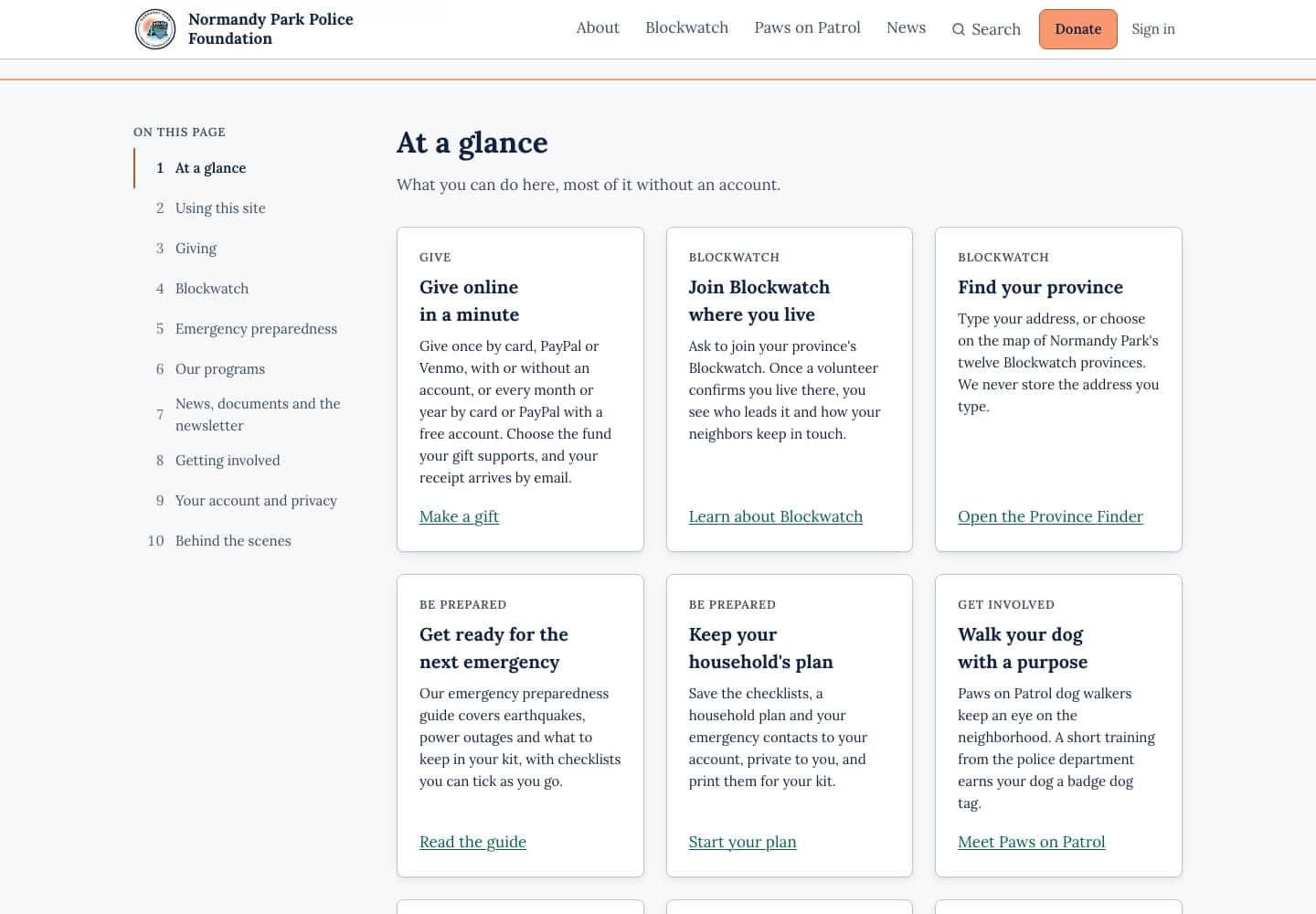Click "Keep your household's plan" heading
The height and width of the screenshot is (914, 1316).
(x=760, y=648)
